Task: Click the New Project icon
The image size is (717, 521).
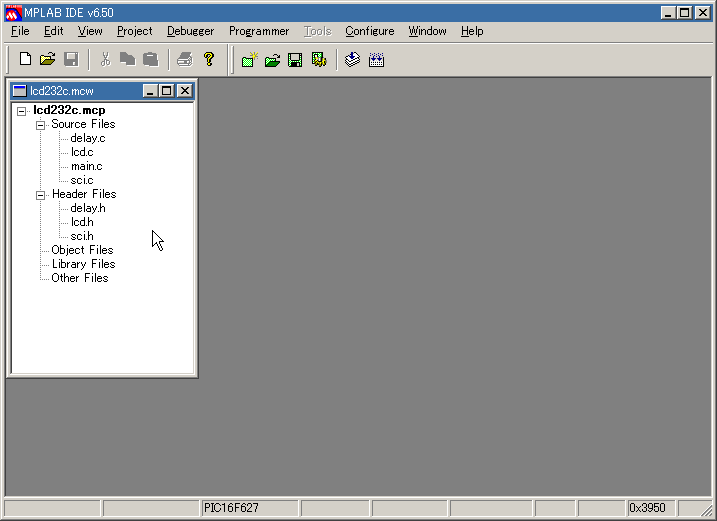Action: click(x=250, y=59)
